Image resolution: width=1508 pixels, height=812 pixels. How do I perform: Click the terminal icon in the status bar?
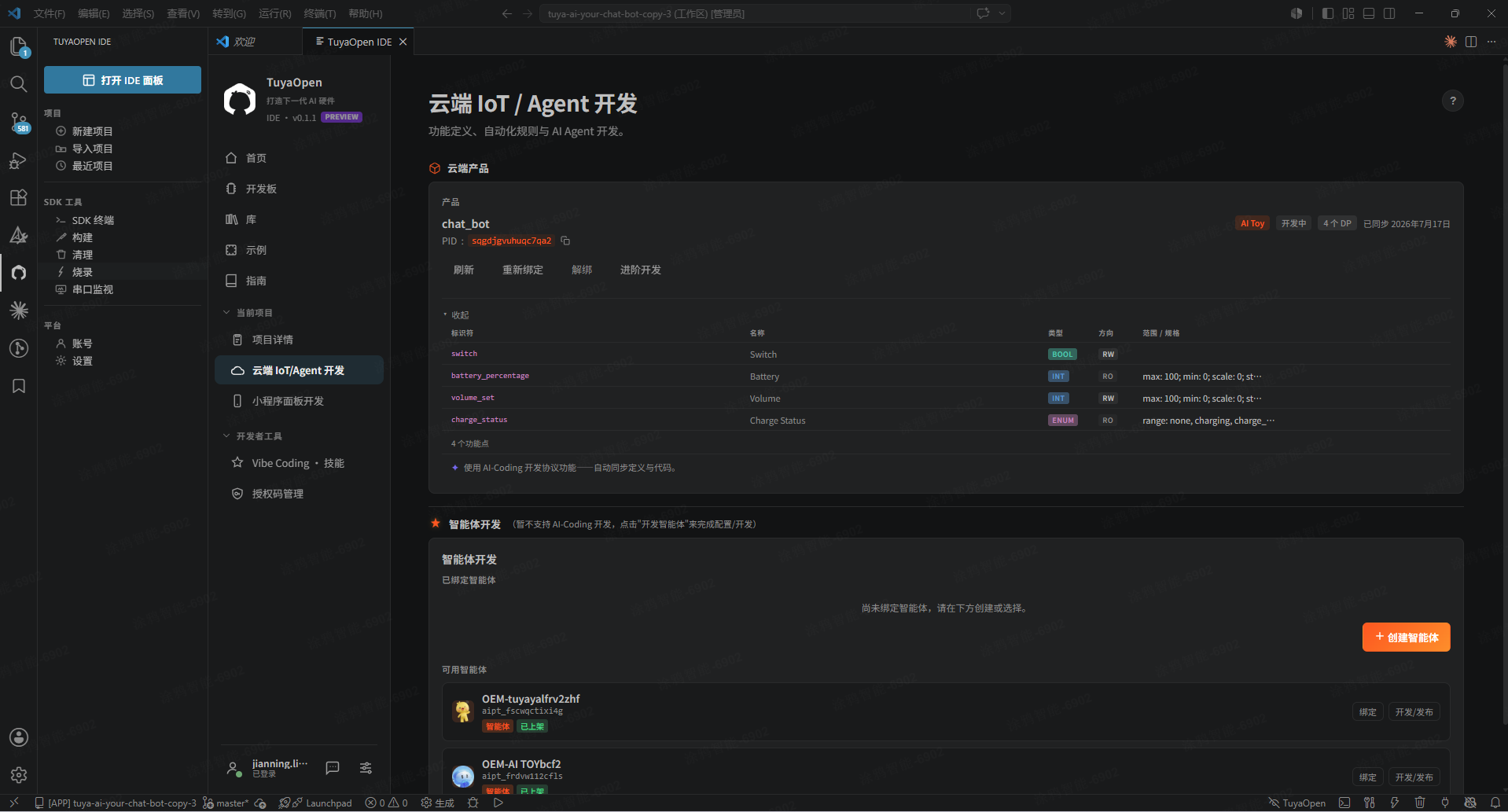click(x=1344, y=803)
